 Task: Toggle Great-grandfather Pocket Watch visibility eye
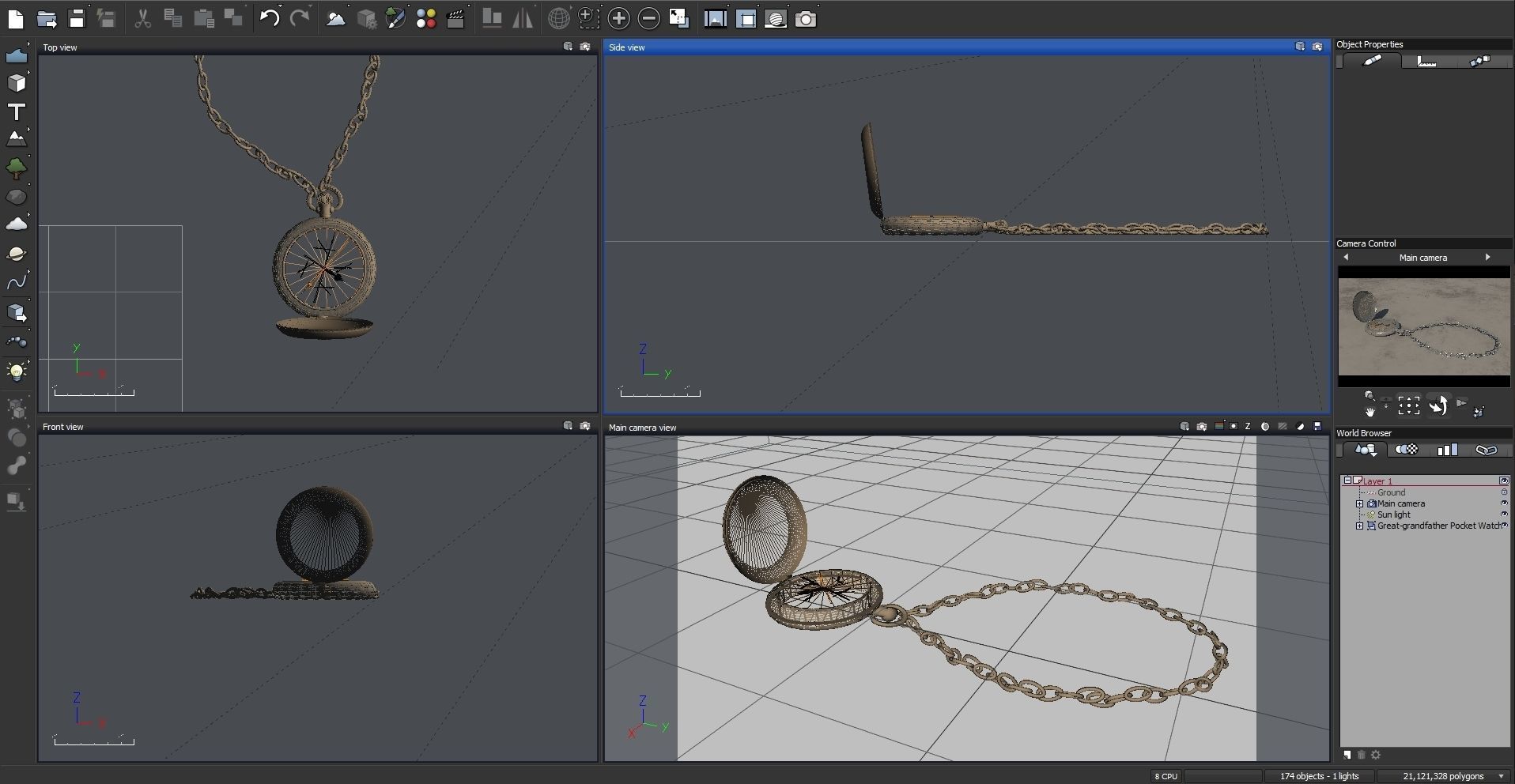tap(1504, 526)
